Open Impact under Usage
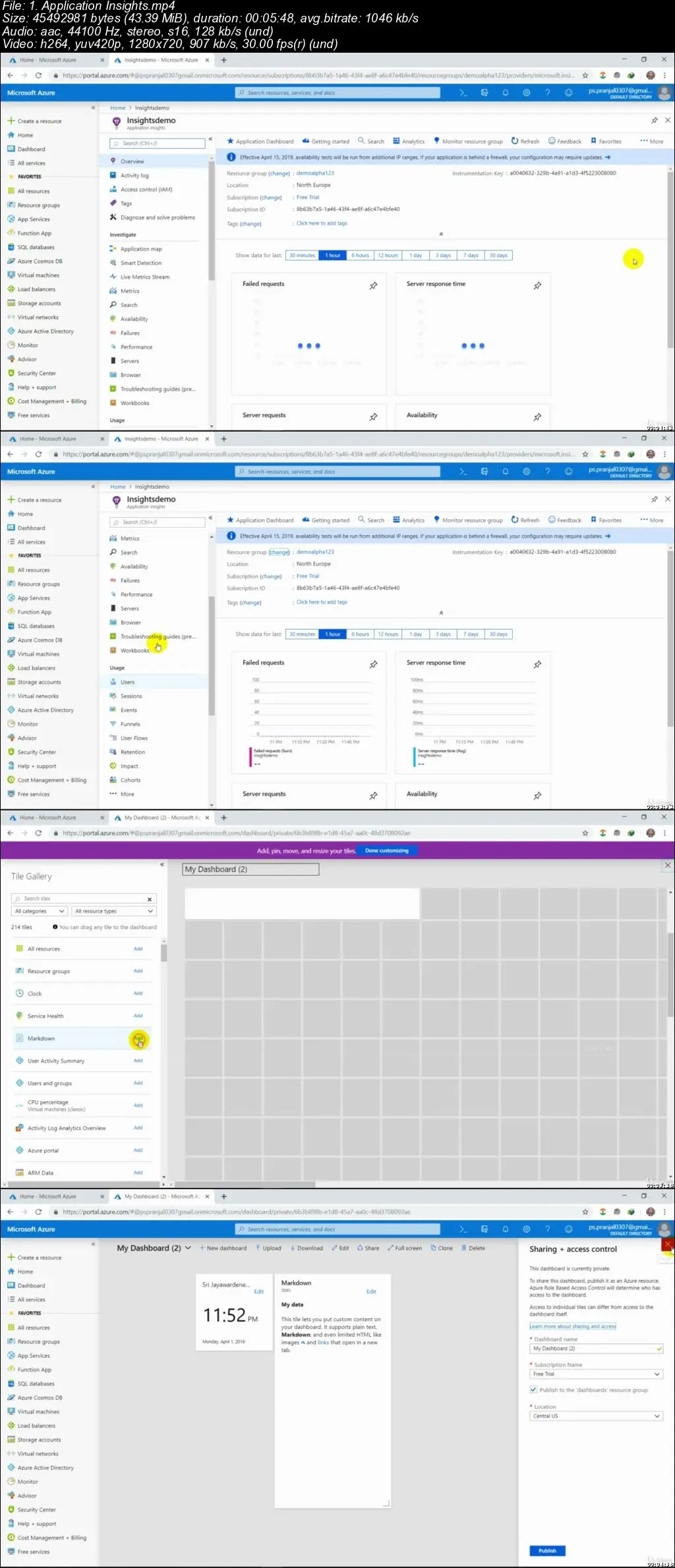 (129, 766)
